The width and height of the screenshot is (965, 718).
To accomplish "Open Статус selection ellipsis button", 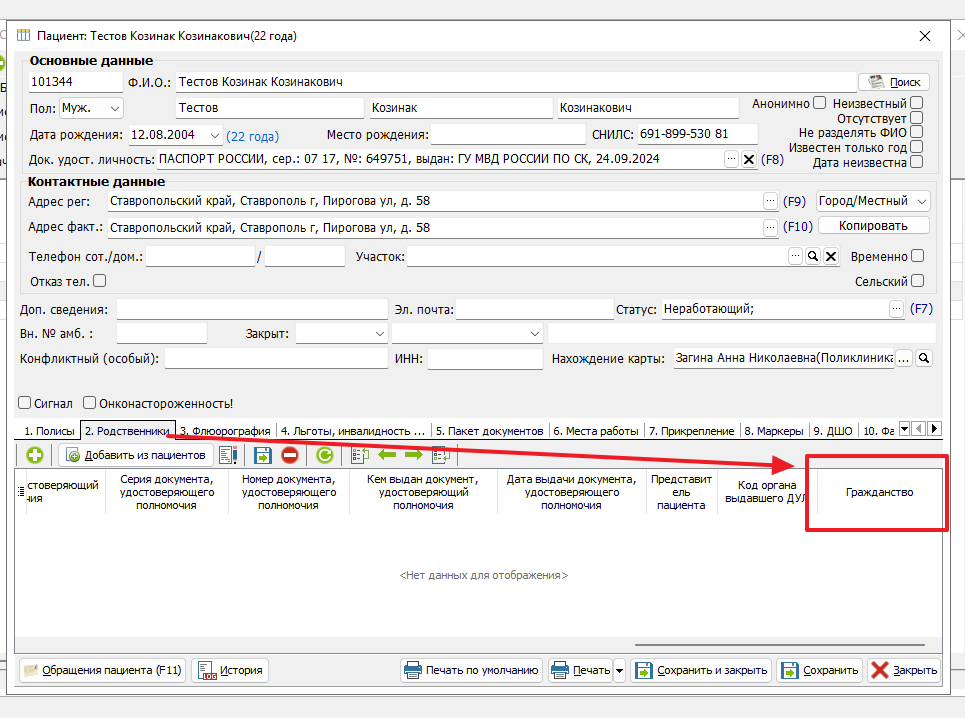I will point(897,309).
